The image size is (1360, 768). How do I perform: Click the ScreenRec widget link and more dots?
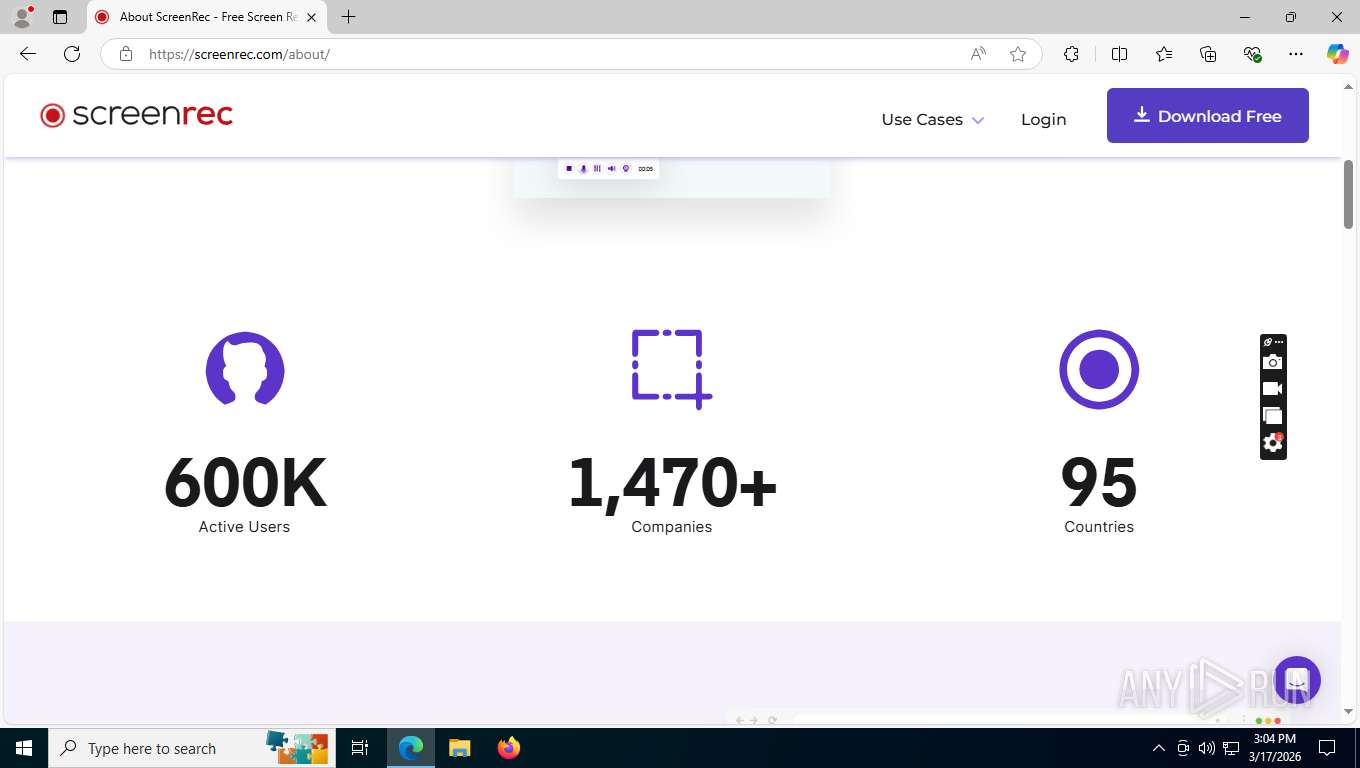pos(1273,342)
